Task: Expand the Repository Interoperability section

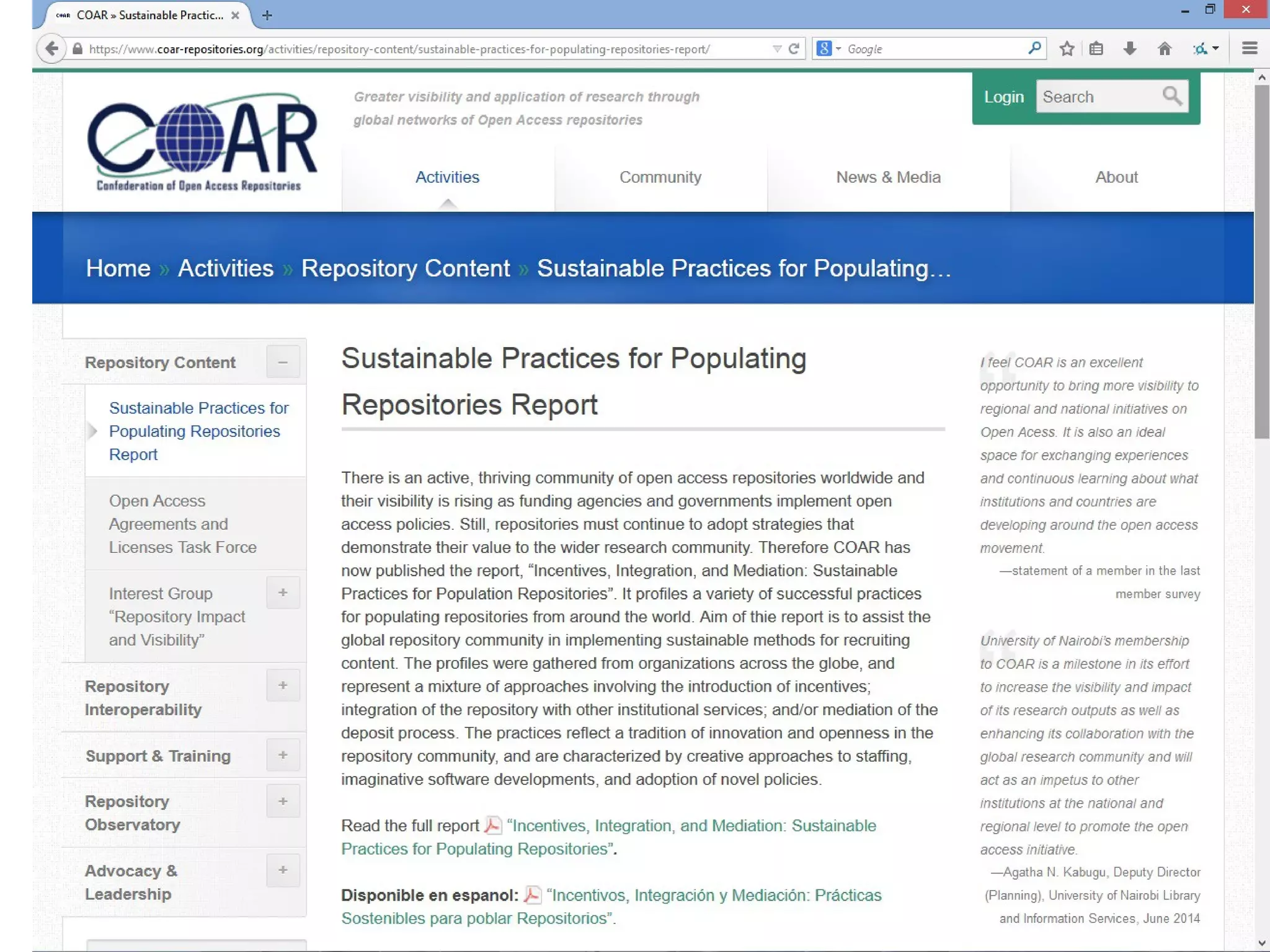Action: tap(283, 685)
